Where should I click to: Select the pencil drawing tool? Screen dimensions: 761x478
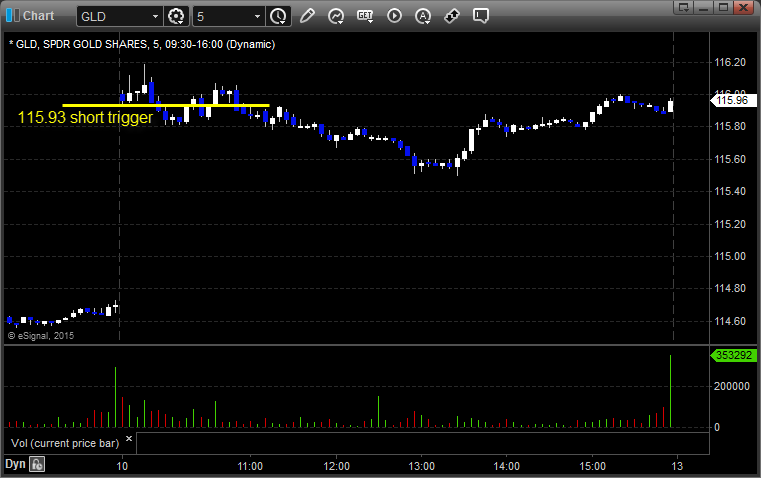[x=307, y=16]
